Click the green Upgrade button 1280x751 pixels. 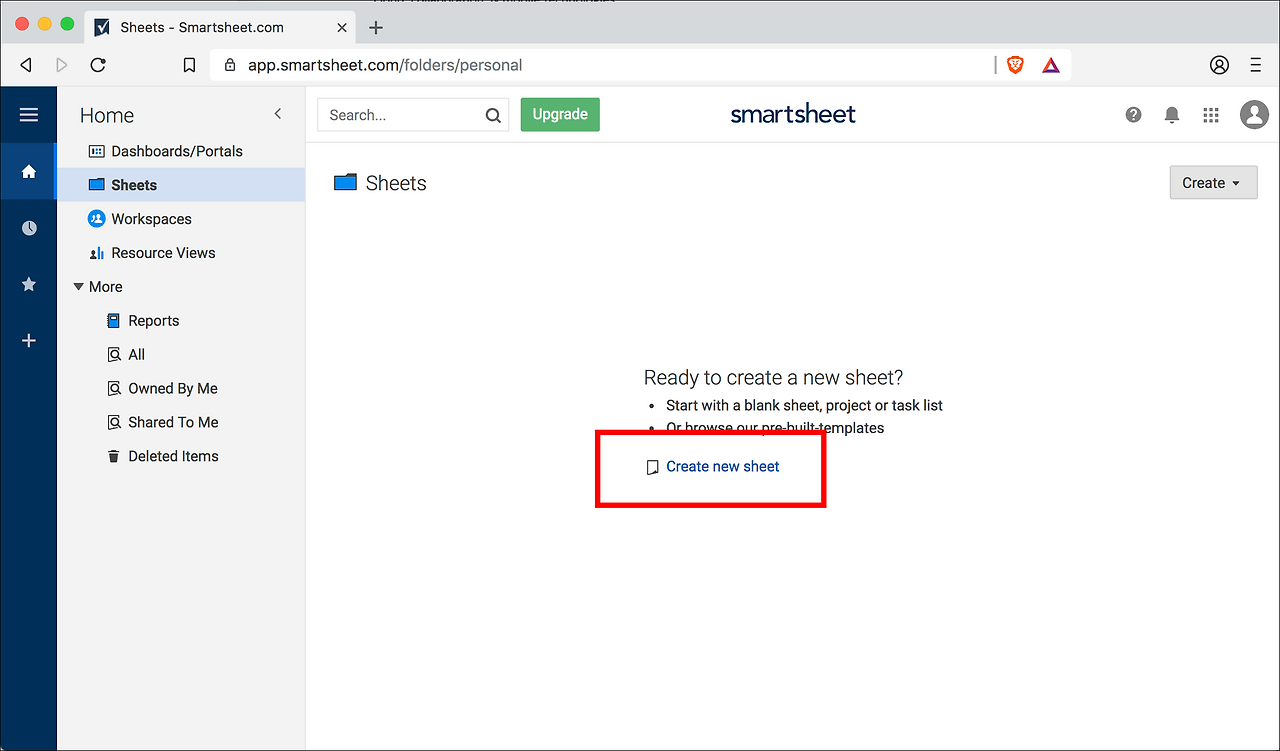click(560, 114)
